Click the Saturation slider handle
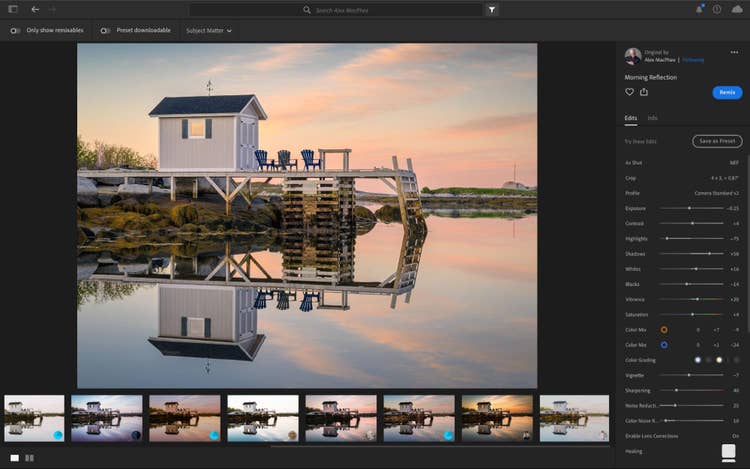750x469 pixels. click(x=692, y=315)
